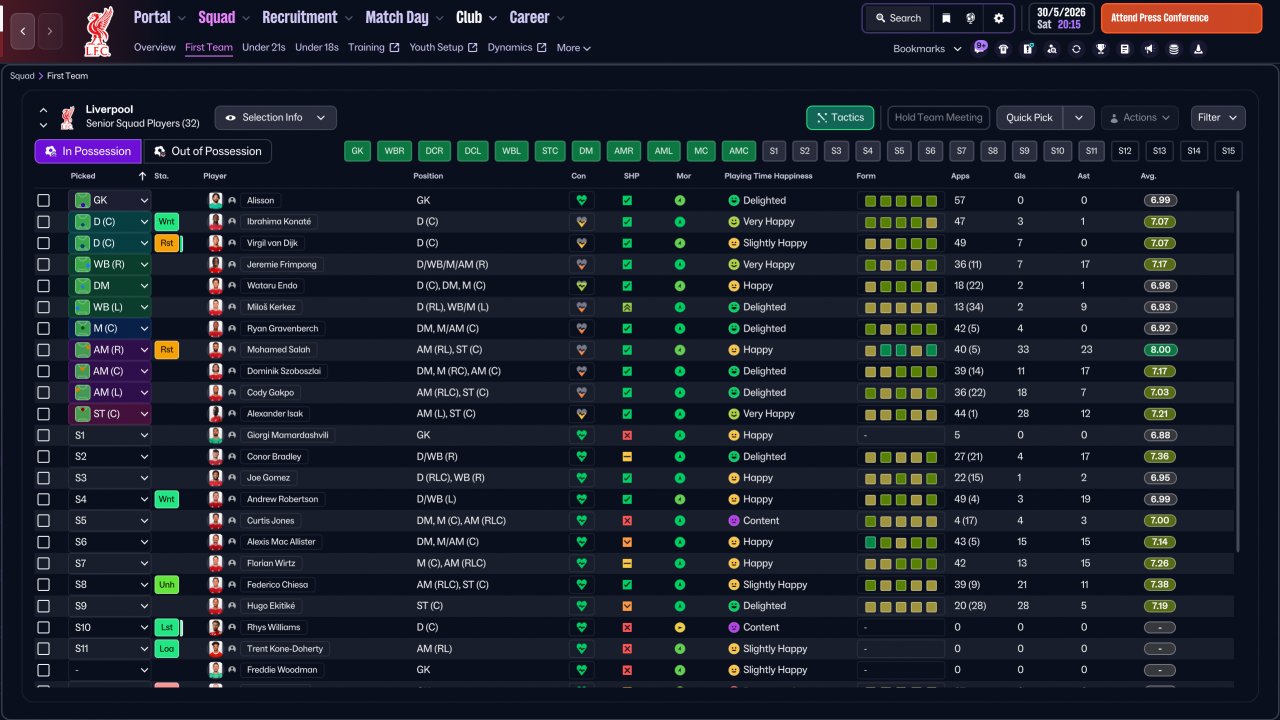Click the bookmark icon beside Search

pos(946,18)
